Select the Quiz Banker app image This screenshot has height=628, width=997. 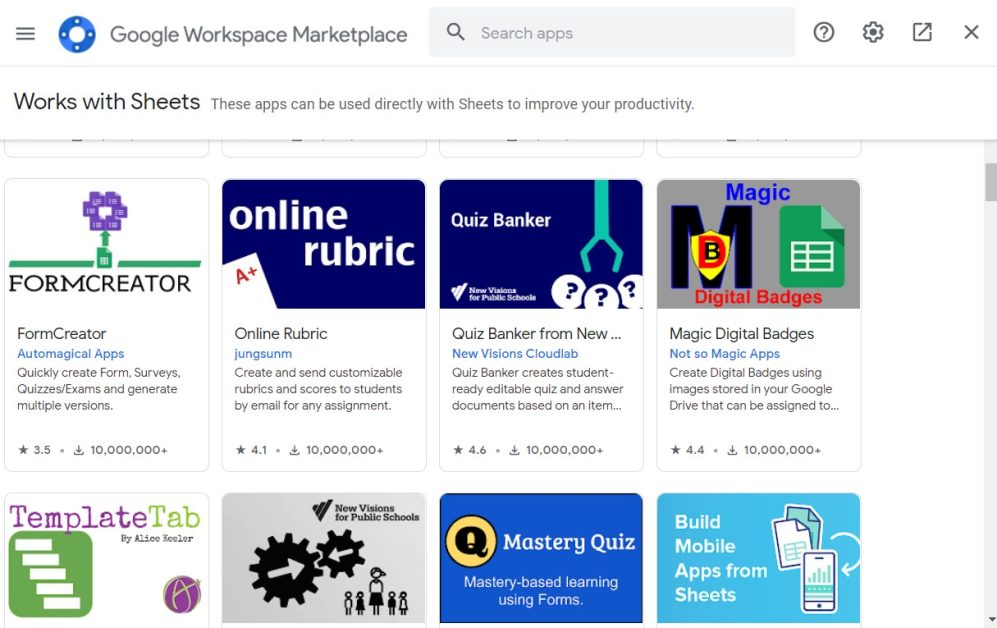point(541,244)
